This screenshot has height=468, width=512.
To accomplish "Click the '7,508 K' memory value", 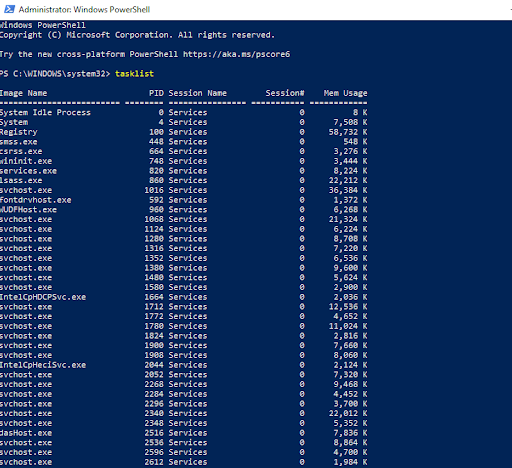I will pos(350,122).
